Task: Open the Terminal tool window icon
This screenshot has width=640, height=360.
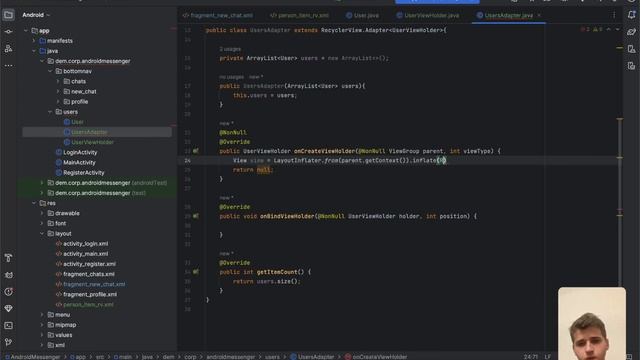Action: 8,325
